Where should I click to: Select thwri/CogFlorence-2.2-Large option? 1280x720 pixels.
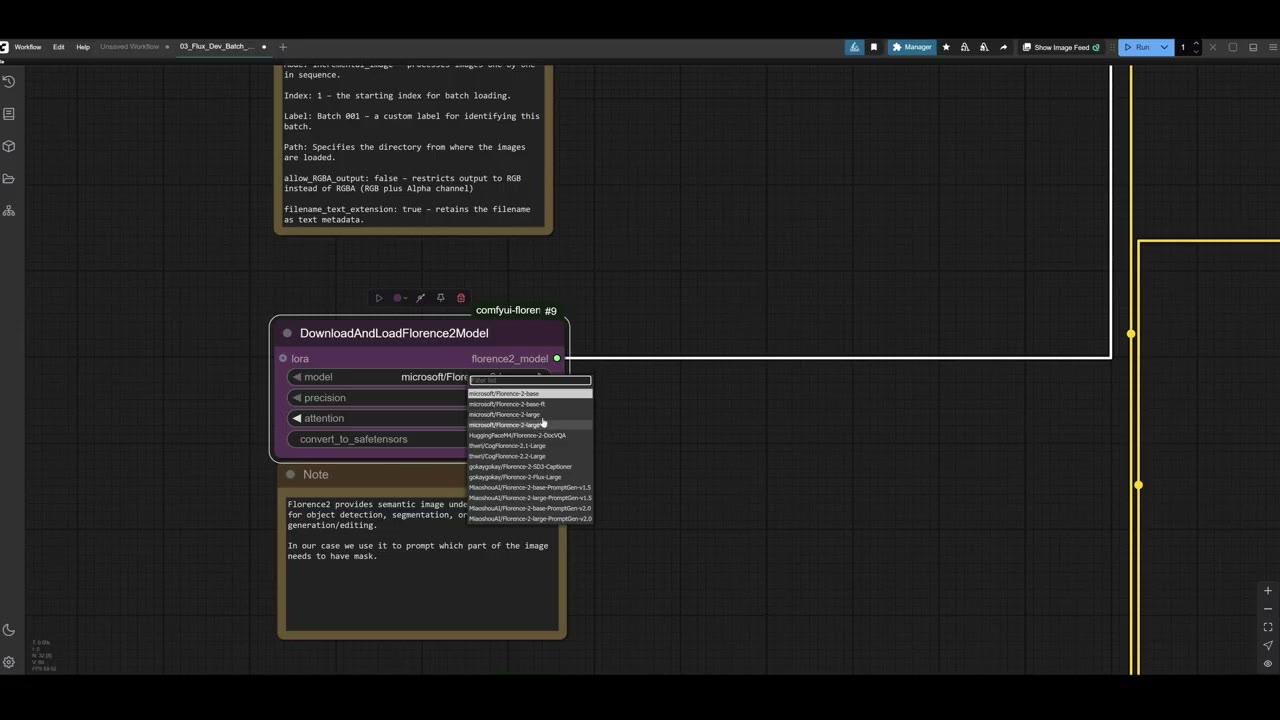pos(530,456)
